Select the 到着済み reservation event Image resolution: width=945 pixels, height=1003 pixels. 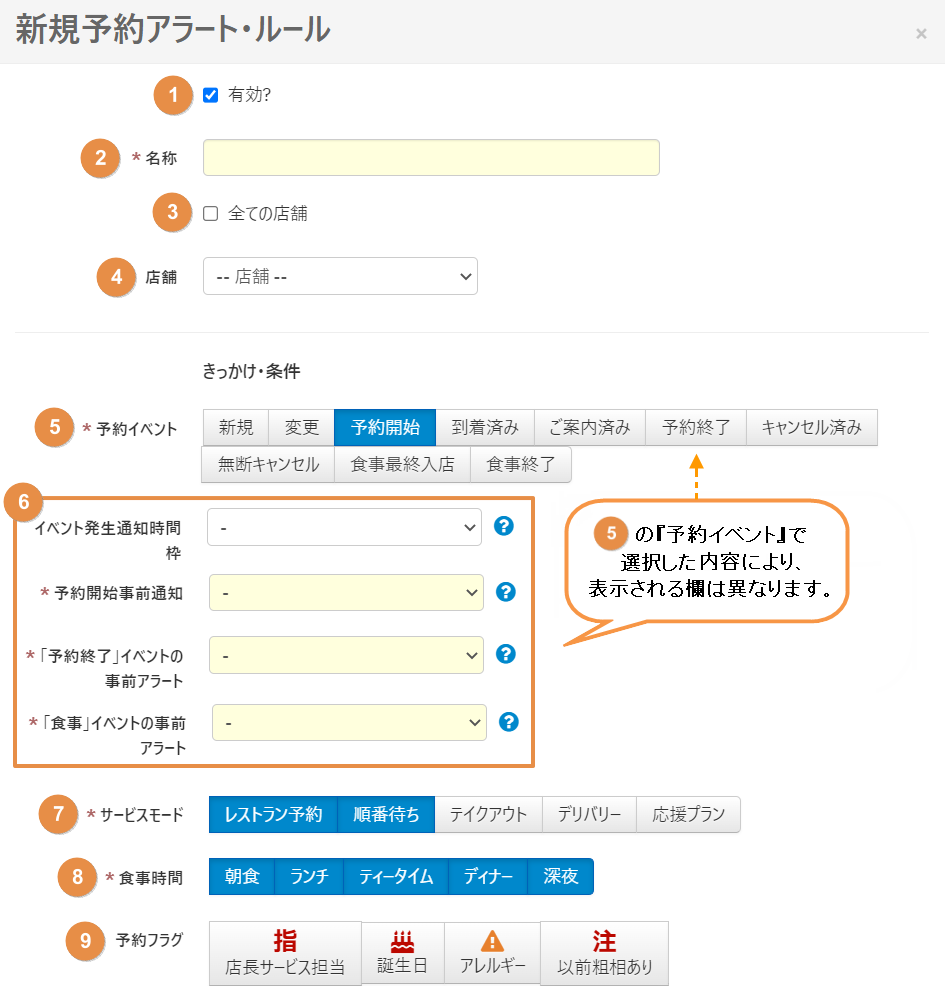pos(484,428)
